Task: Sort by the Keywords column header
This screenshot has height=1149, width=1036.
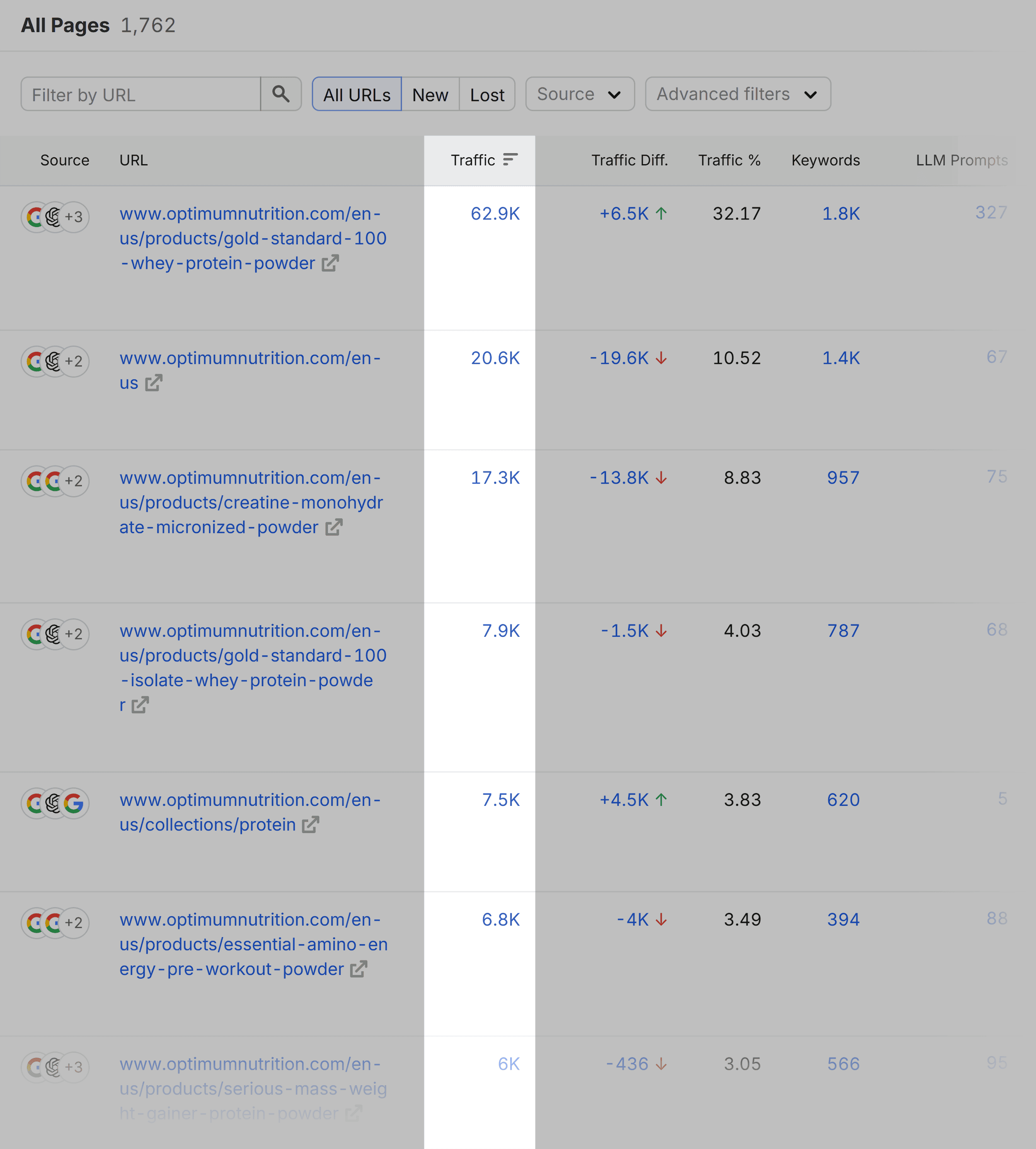Action: click(825, 160)
